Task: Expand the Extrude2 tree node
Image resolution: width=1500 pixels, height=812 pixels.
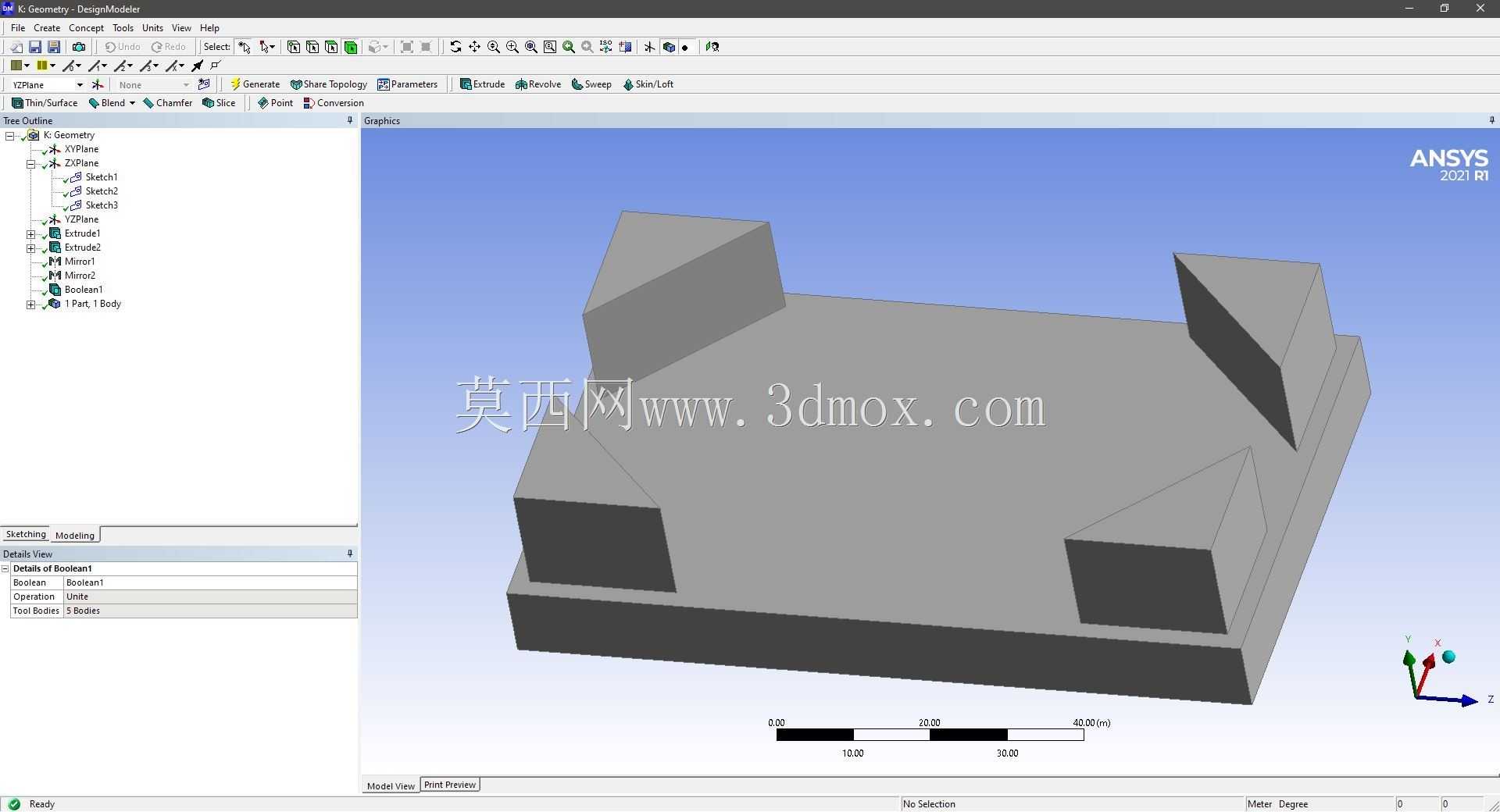Action: tap(30, 248)
